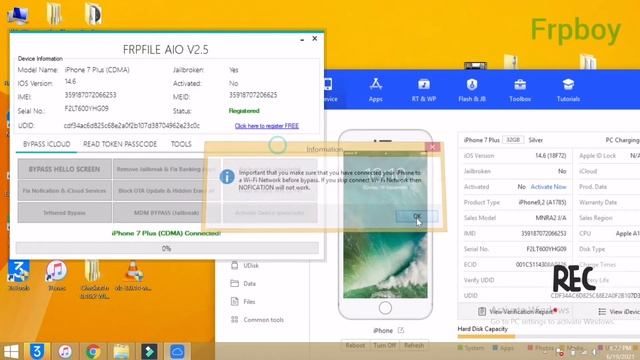Click Refresh button below the phone
The height and width of the screenshot is (360, 640).
(x=414, y=345)
